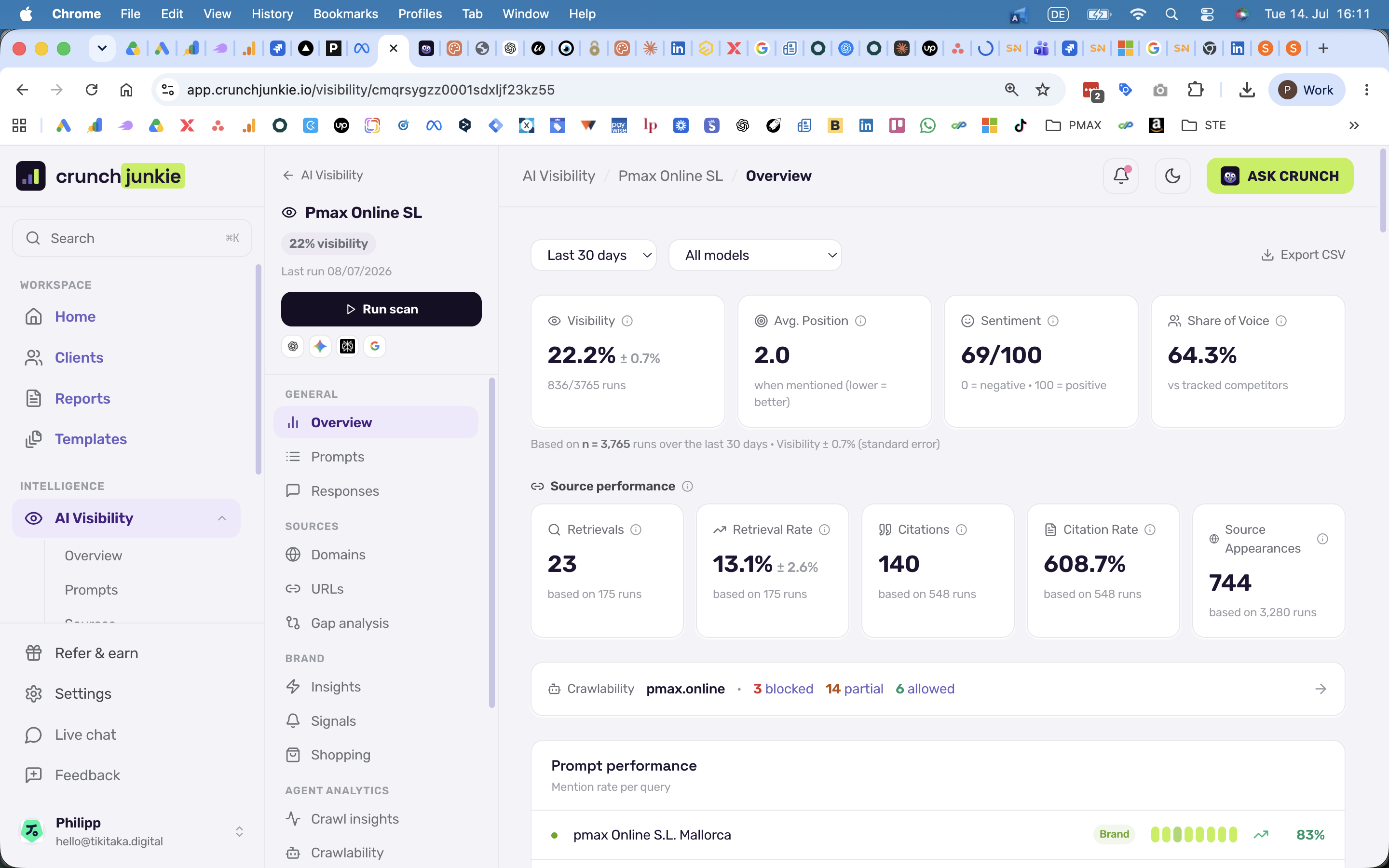Open Responses under General
This screenshot has height=868, width=1389.
[376, 491]
